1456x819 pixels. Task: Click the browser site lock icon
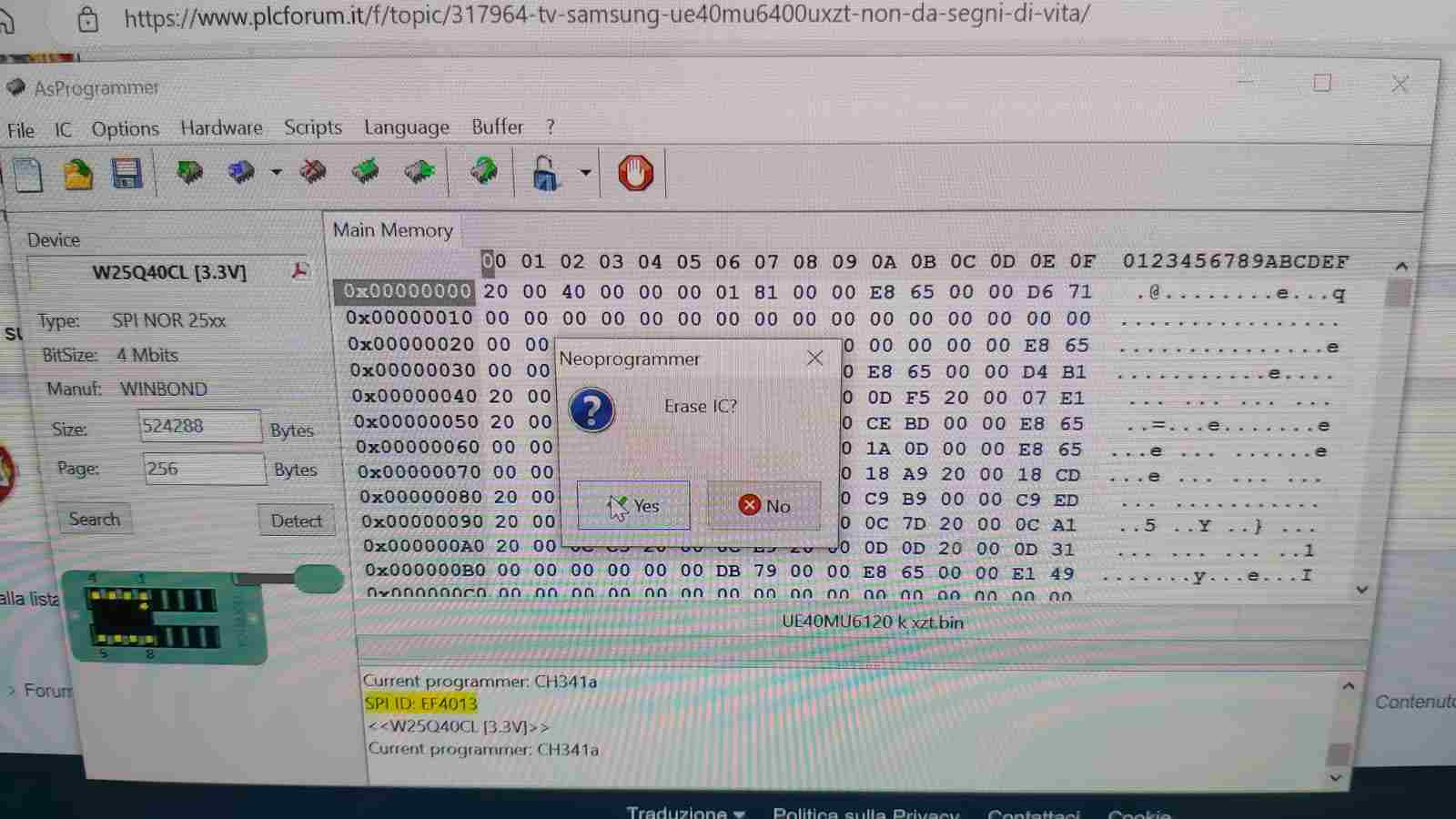pyautogui.click(x=87, y=19)
